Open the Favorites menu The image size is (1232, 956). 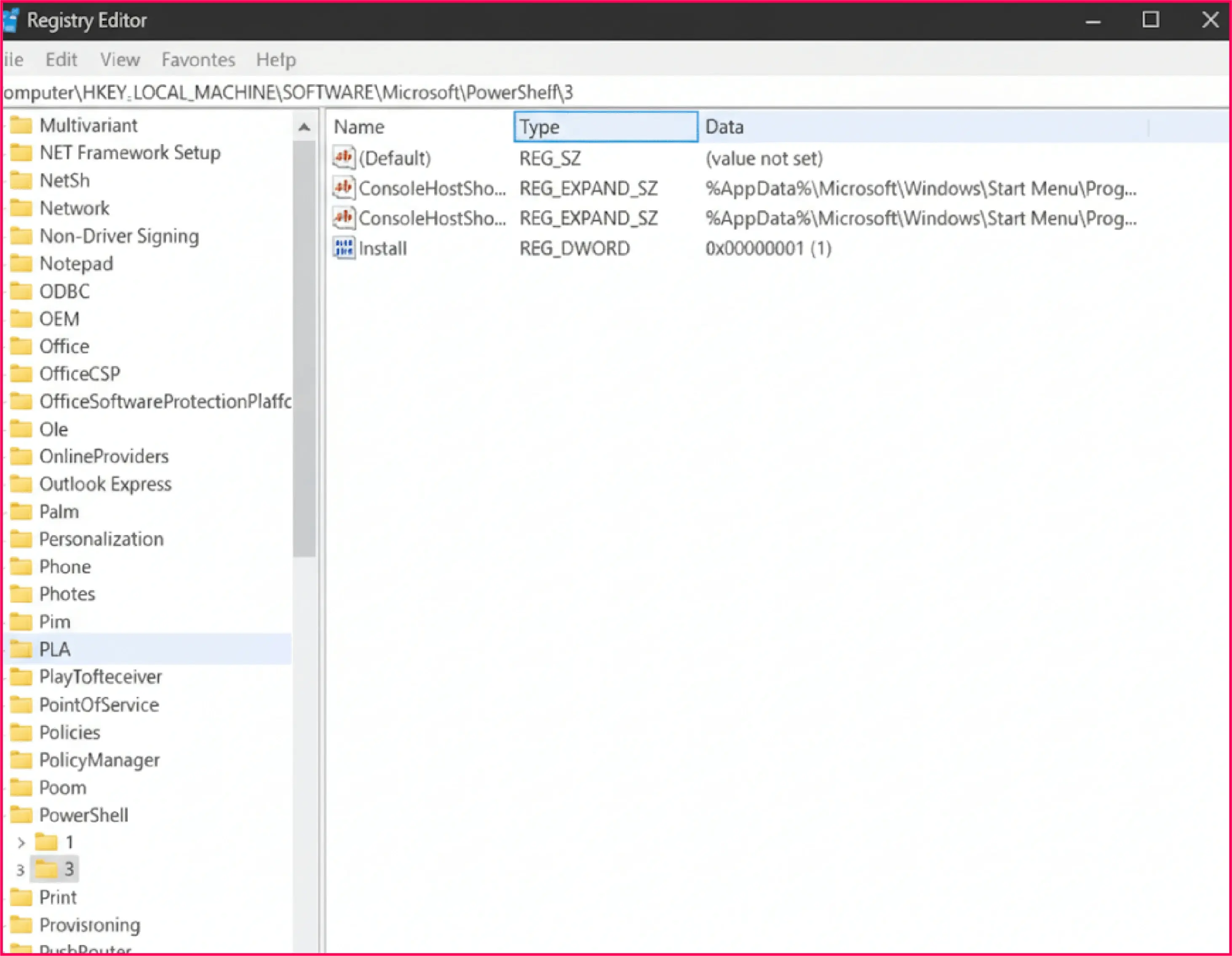click(198, 59)
